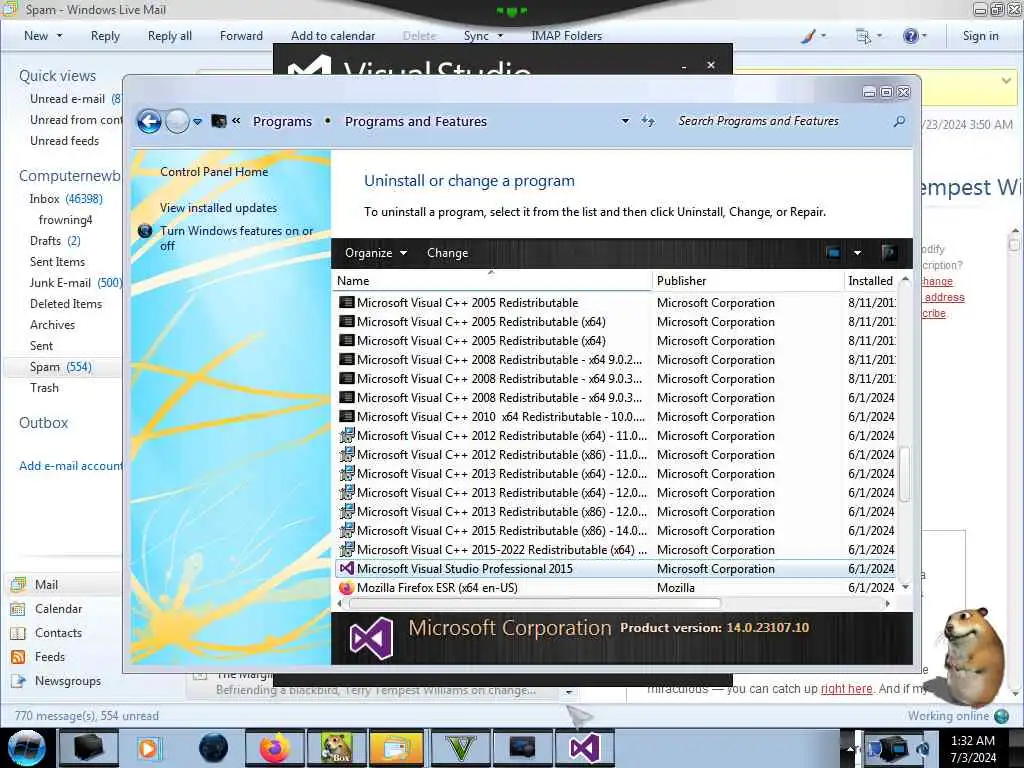Click Forward in Windows Live Mail toolbar
The width and height of the screenshot is (1024, 768).
coord(241,36)
